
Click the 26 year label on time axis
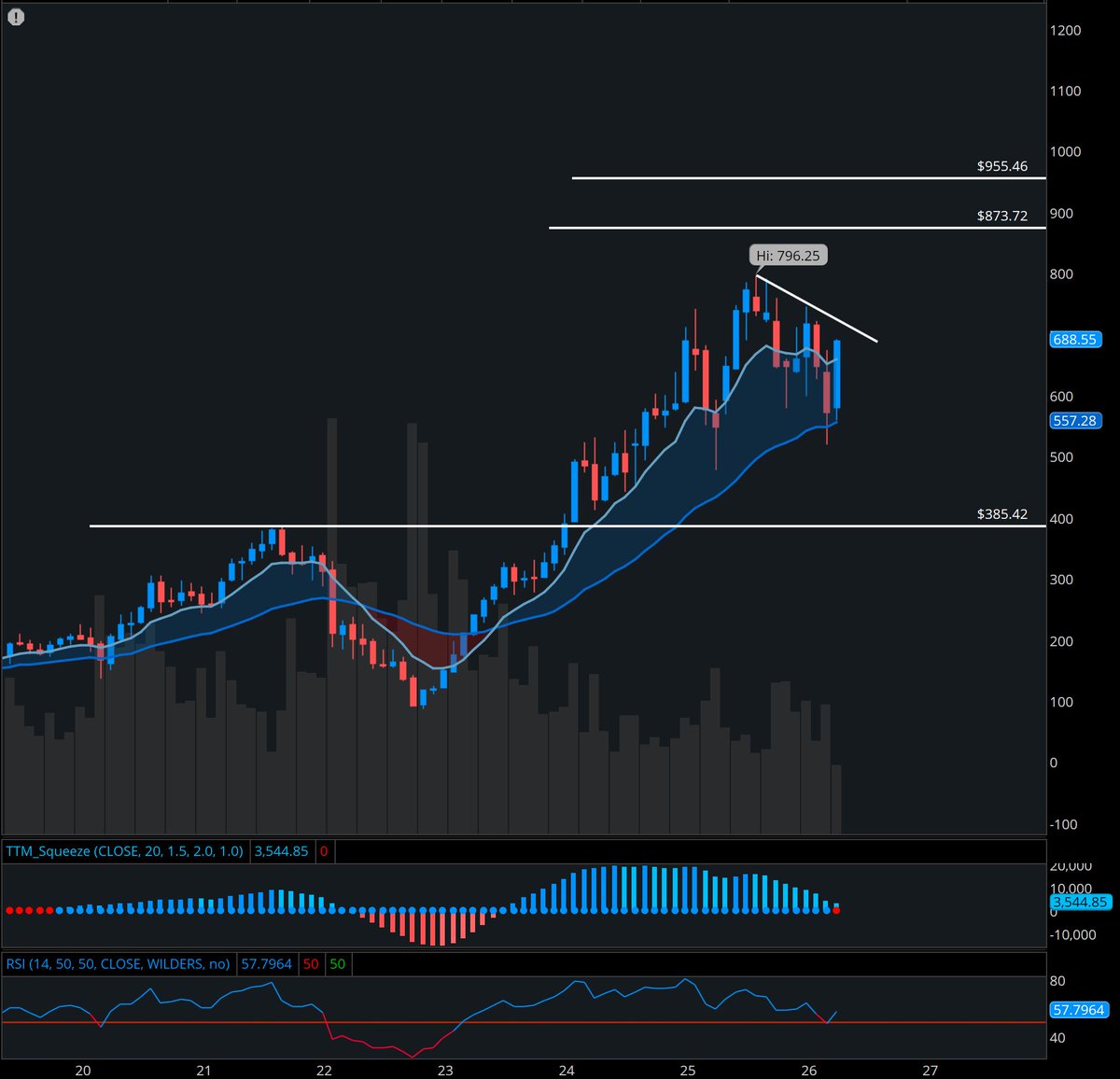809,1071
